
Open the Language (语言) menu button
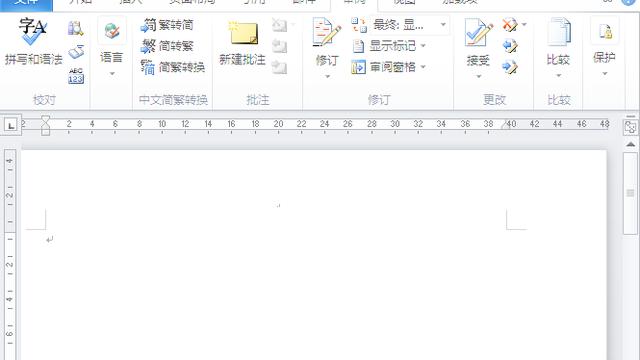[111, 47]
